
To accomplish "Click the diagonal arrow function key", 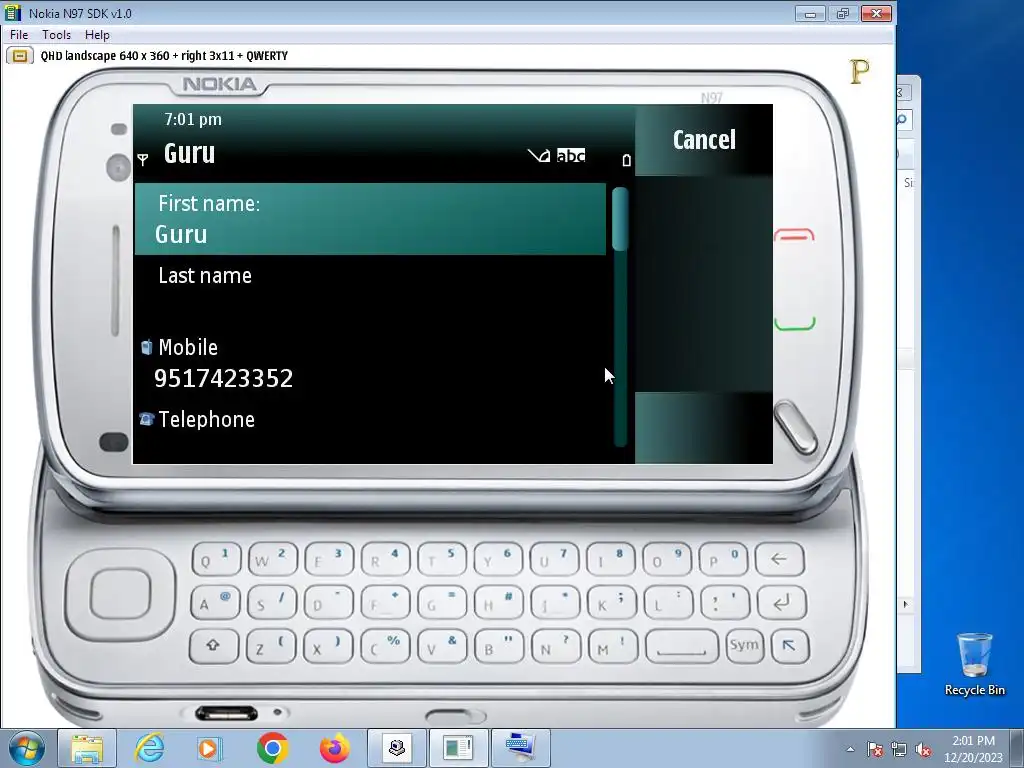I will coord(790,646).
